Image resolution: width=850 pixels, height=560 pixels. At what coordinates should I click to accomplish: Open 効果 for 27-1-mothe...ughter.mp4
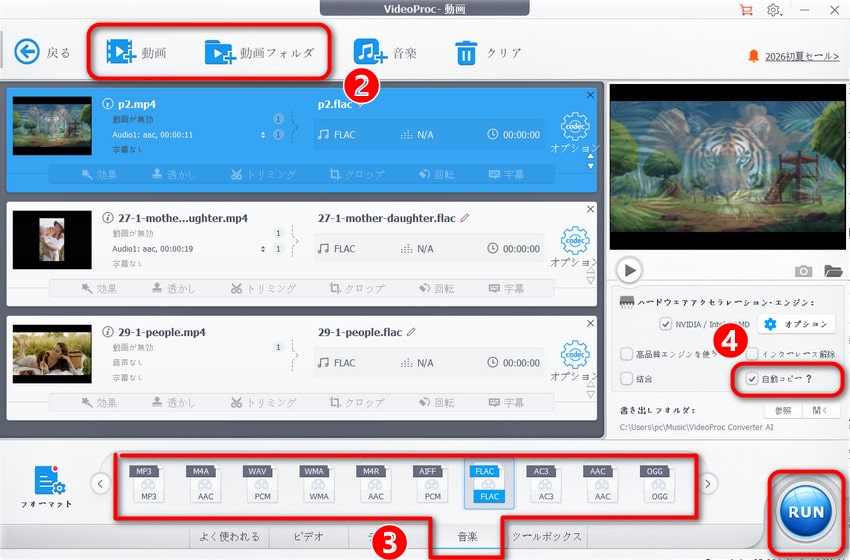[x=99, y=288]
